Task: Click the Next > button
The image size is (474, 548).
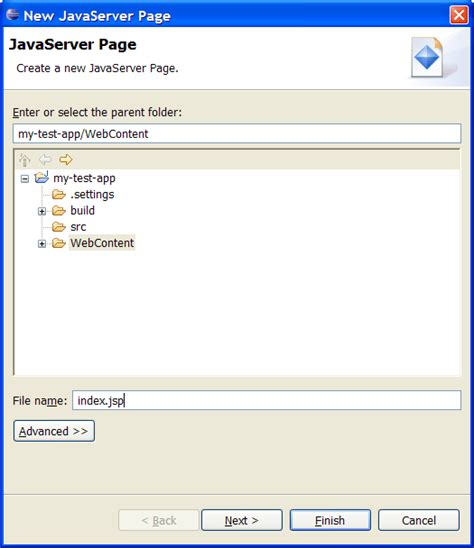Action: point(242,520)
